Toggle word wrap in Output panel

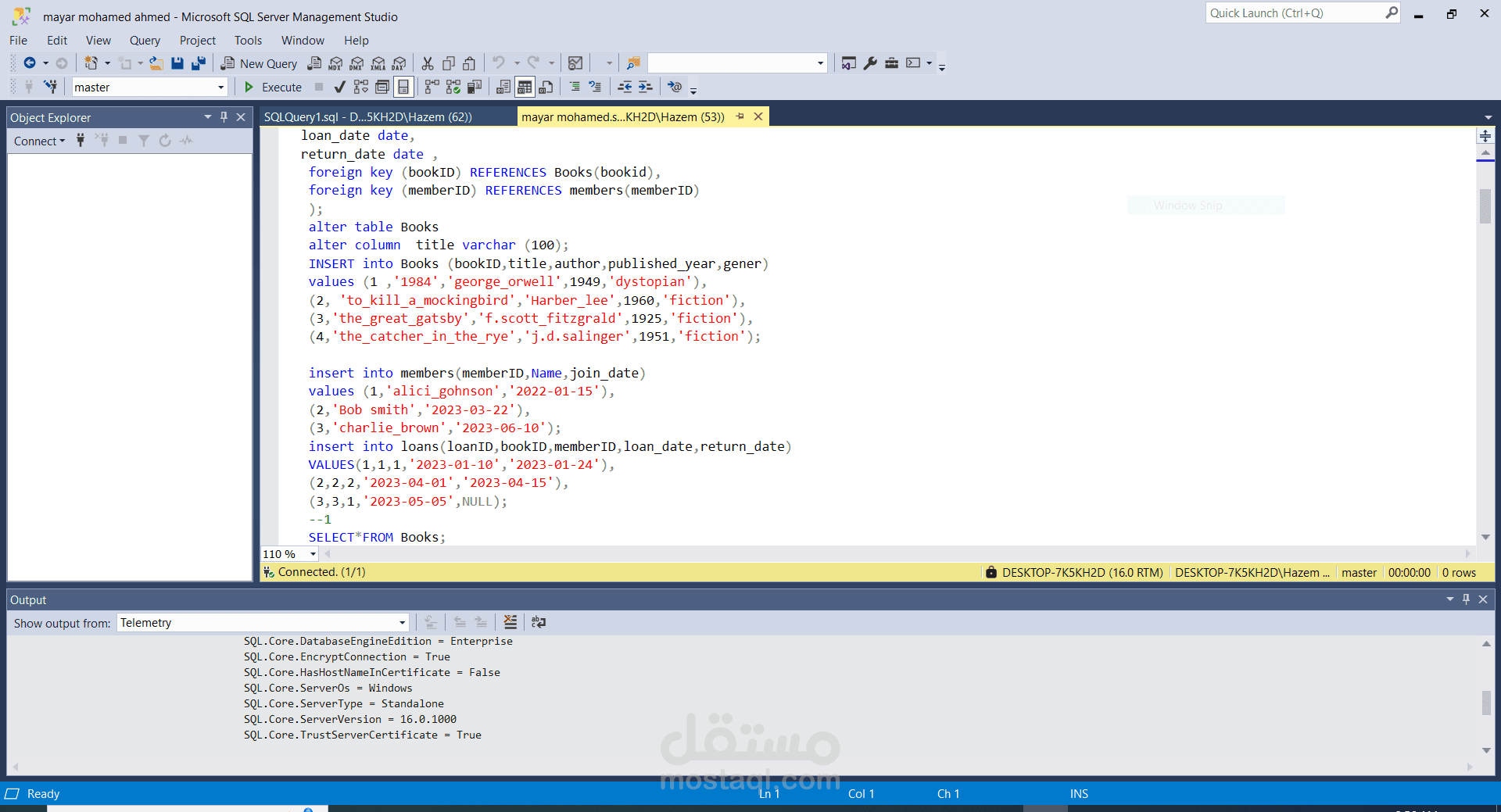pos(539,622)
